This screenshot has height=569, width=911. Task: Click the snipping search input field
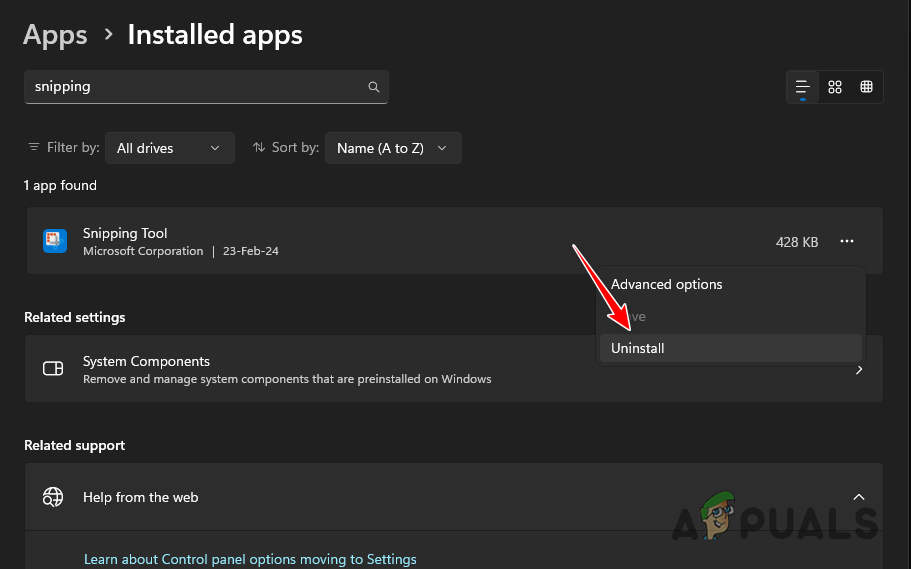pos(206,87)
